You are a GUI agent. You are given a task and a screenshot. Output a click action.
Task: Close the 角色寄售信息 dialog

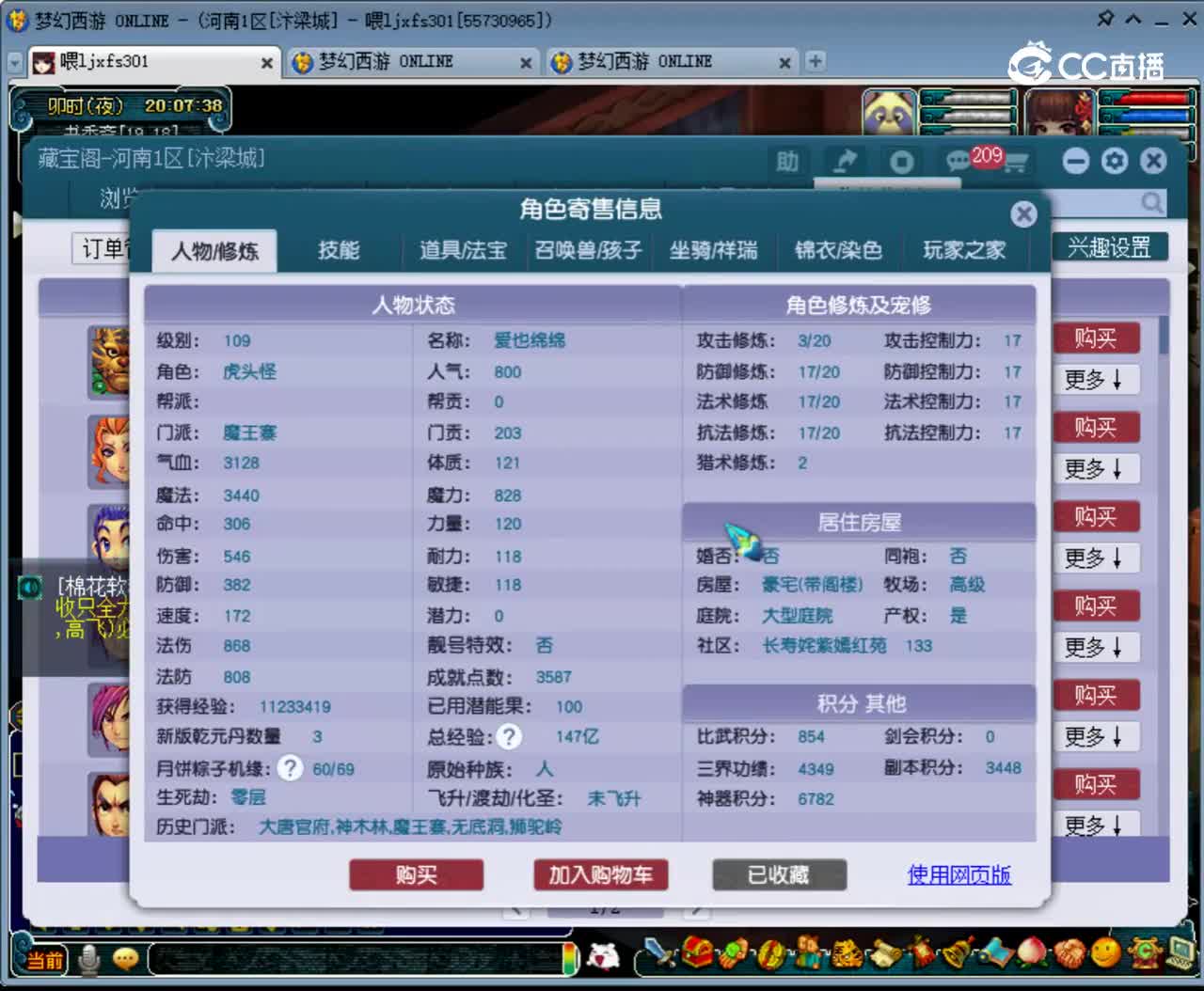click(1023, 214)
